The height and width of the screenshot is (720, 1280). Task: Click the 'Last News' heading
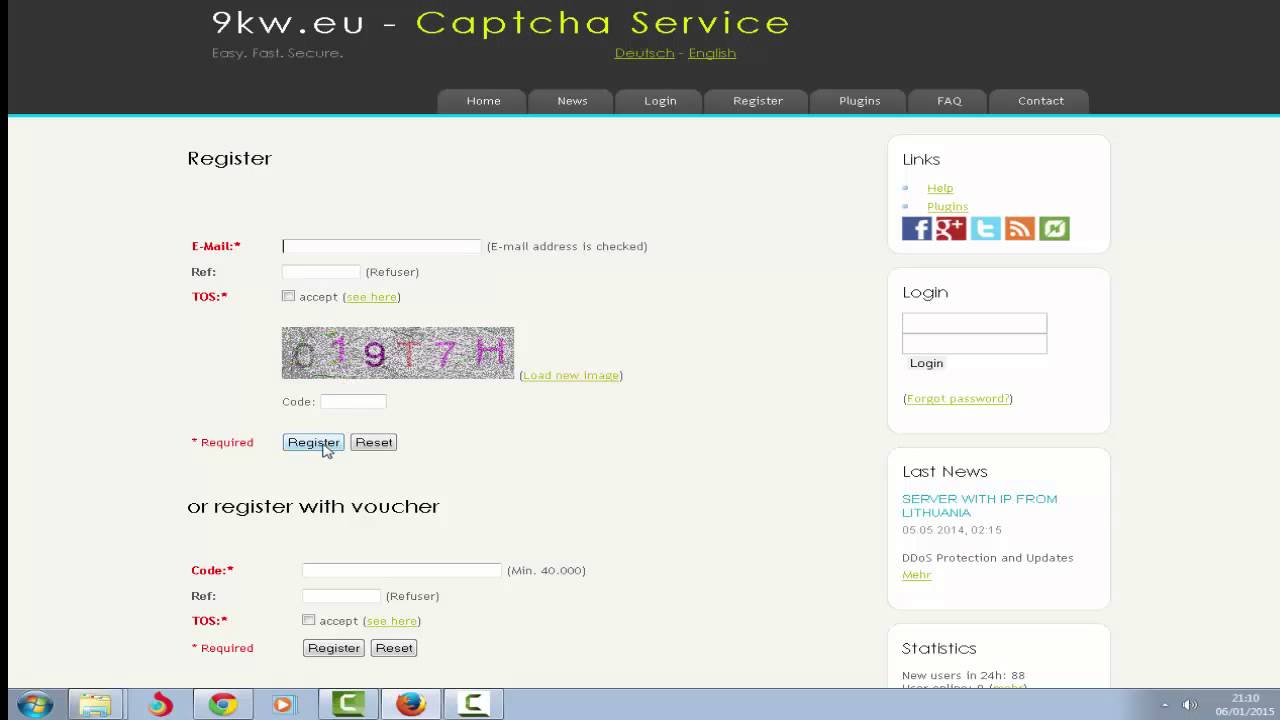coord(945,472)
